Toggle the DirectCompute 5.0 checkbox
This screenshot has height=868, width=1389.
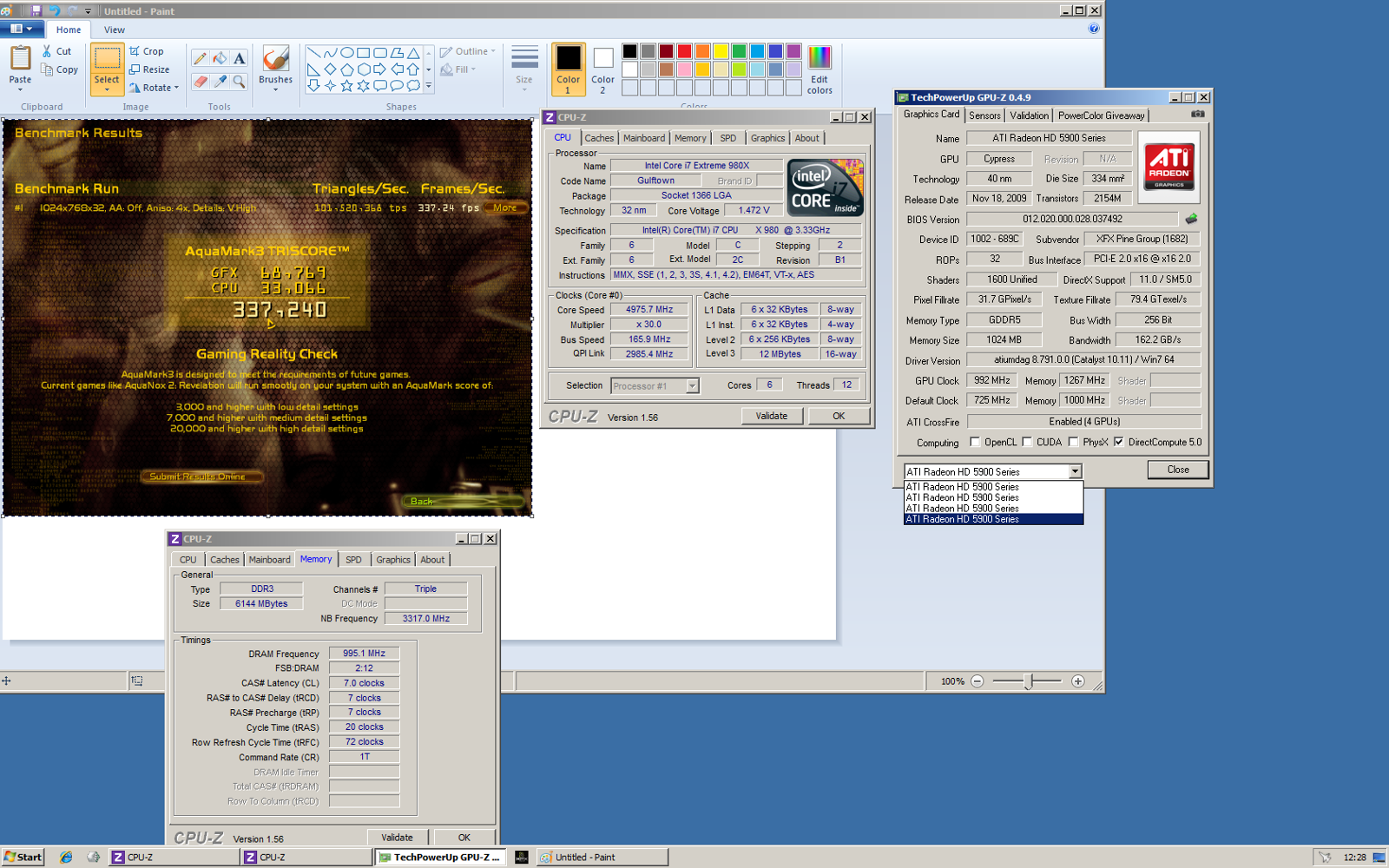click(x=1118, y=442)
